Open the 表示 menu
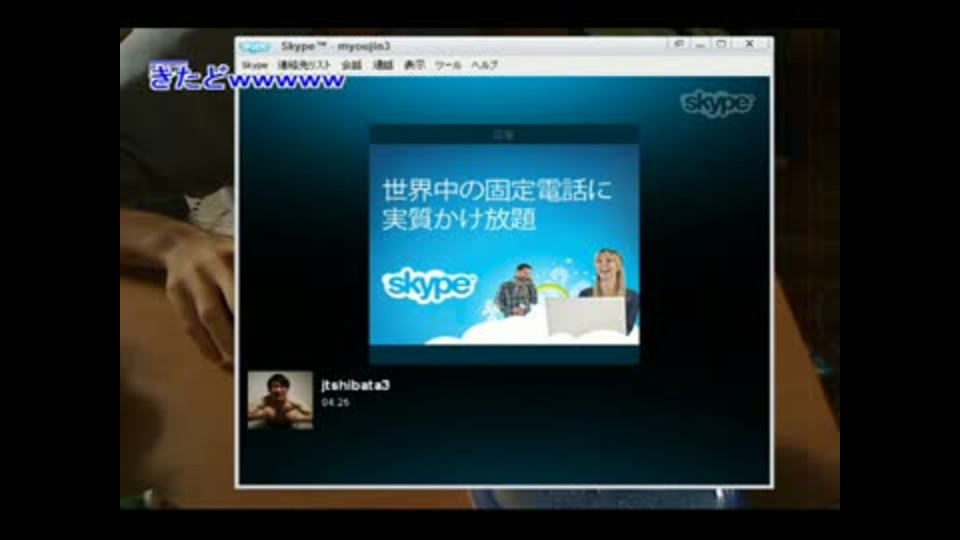Screen dimensions: 960x540 click(414, 65)
